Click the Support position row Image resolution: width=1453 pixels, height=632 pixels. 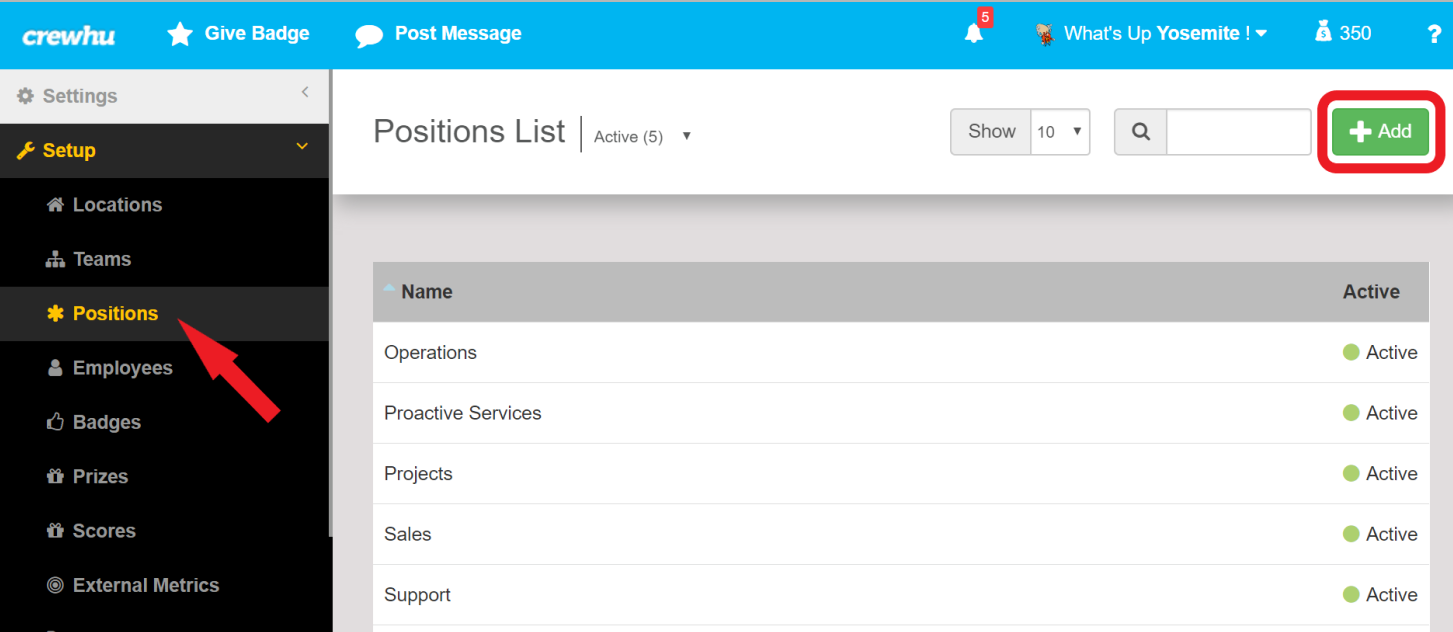(901, 595)
